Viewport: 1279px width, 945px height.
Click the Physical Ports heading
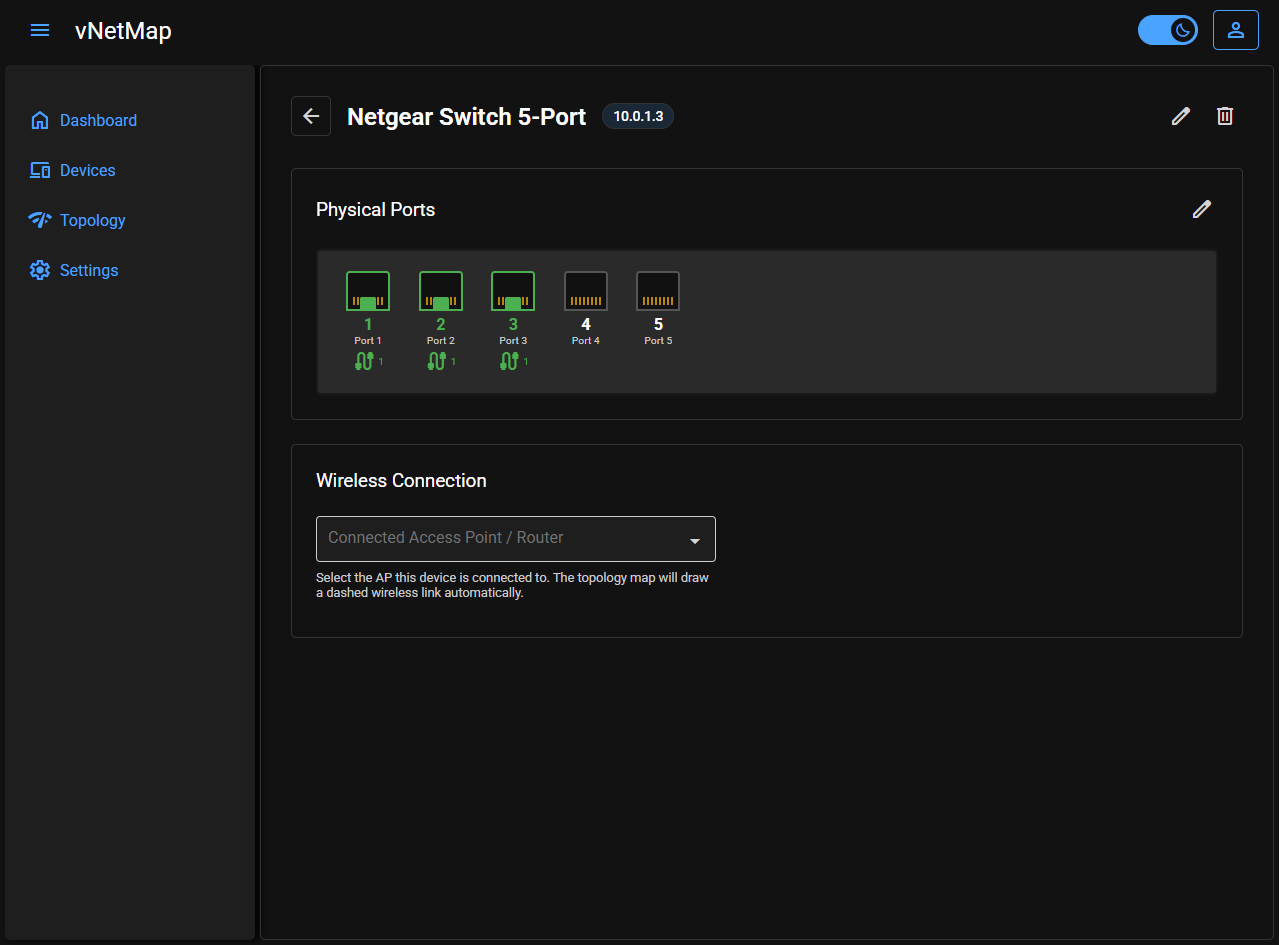click(376, 209)
